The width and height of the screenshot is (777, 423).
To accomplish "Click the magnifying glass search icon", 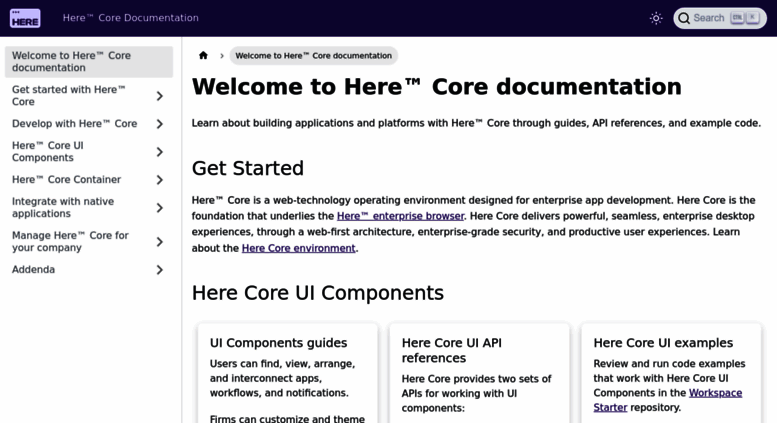I will click(x=684, y=18).
